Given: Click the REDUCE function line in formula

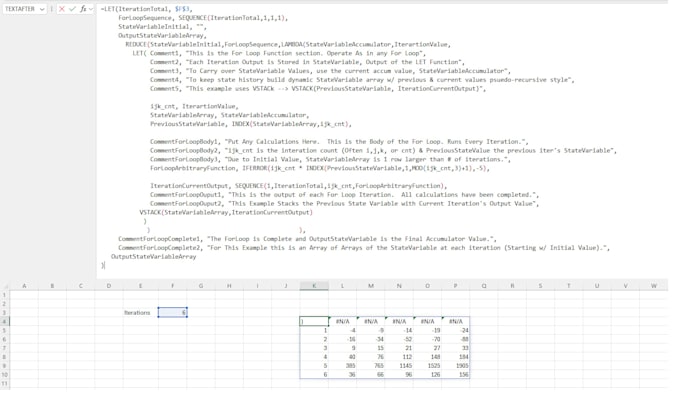Looking at the screenshot, I should (x=288, y=44).
